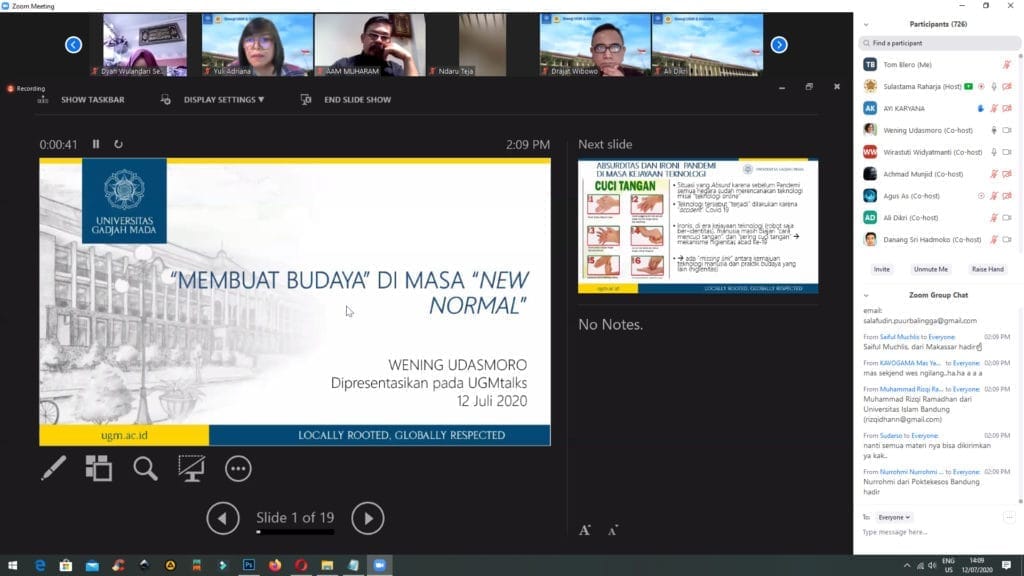
Task: Make the notes text smaller
Action: (613, 531)
